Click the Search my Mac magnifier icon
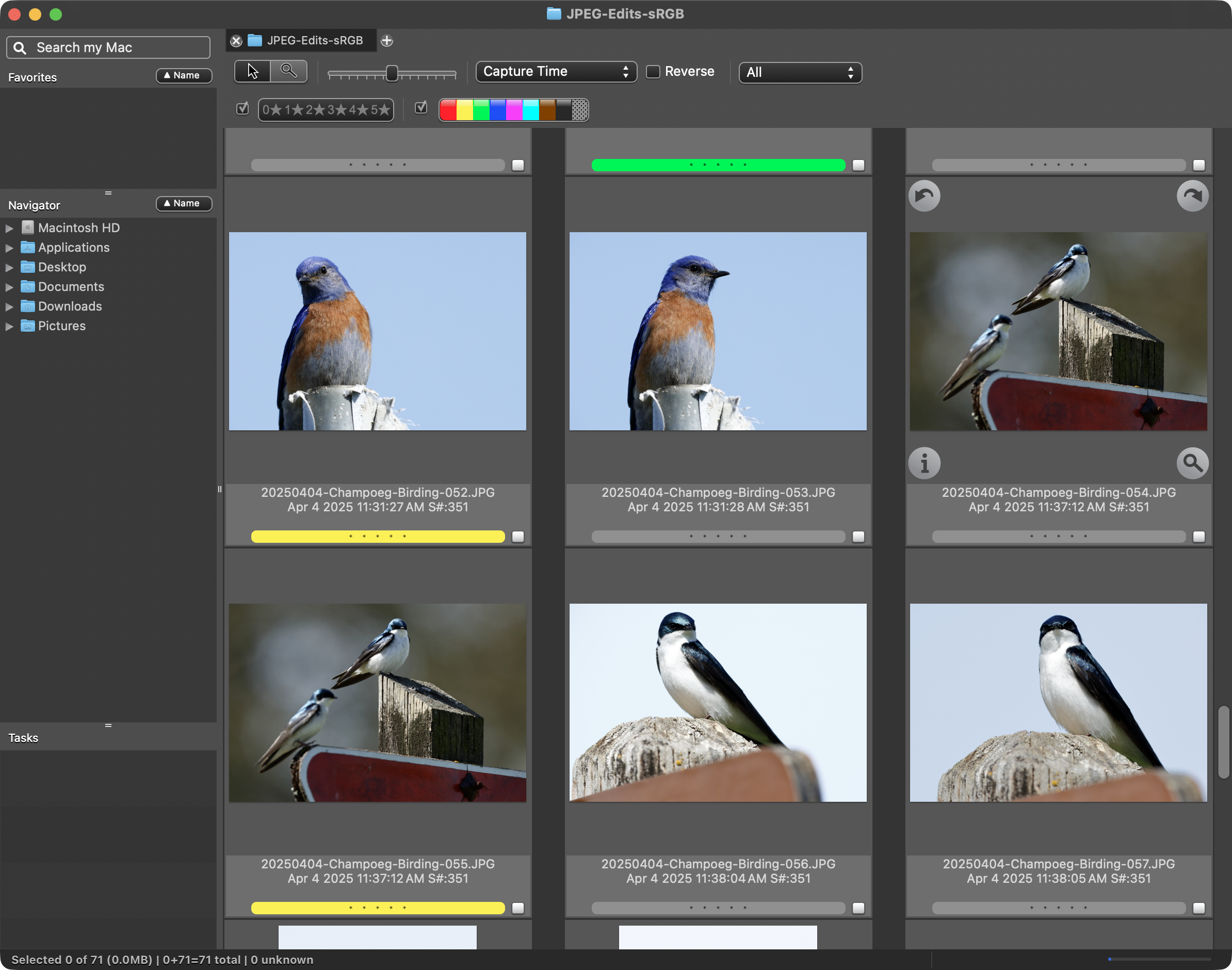The width and height of the screenshot is (1232, 970). pyautogui.click(x=20, y=47)
